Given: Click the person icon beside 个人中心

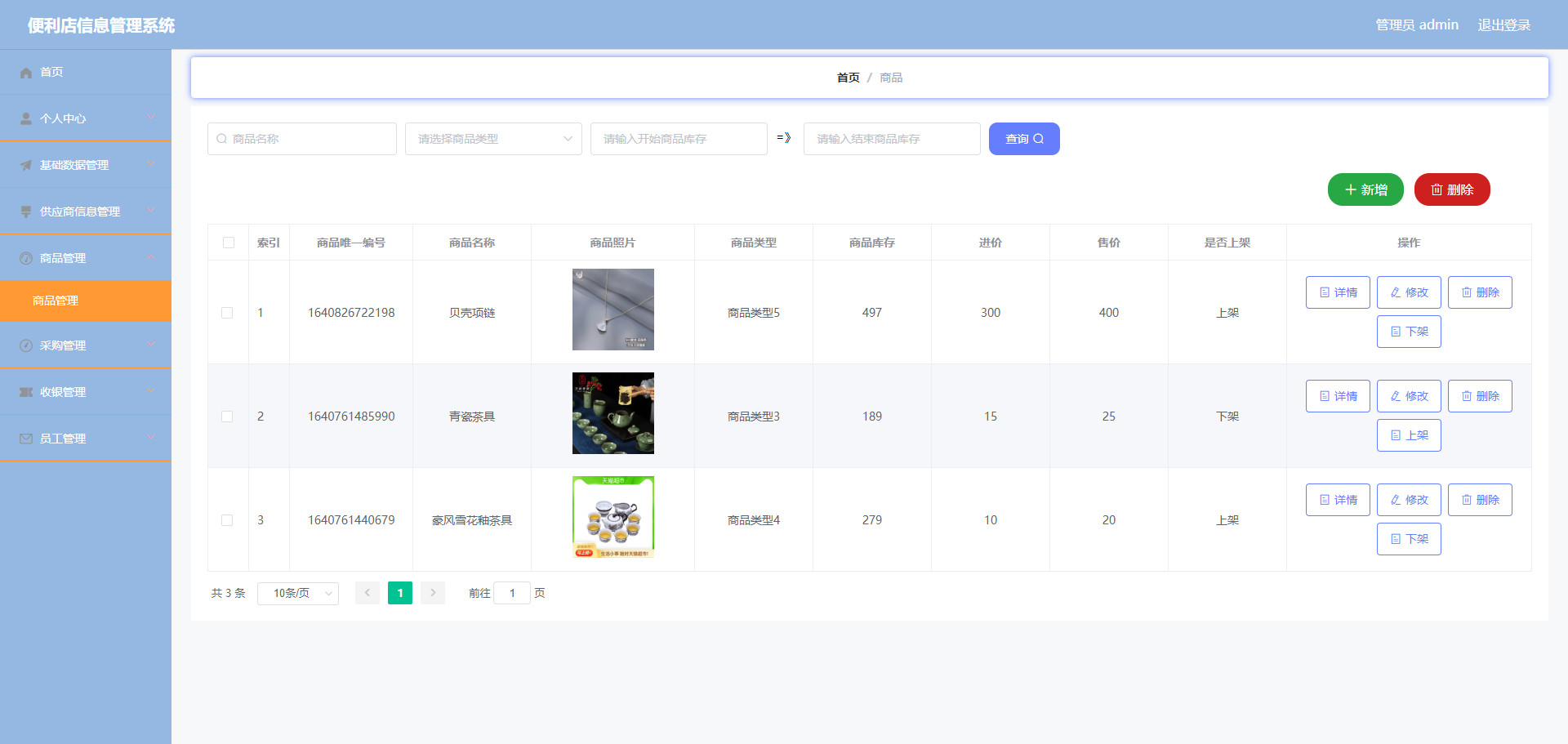Looking at the screenshot, I should 26,119.
